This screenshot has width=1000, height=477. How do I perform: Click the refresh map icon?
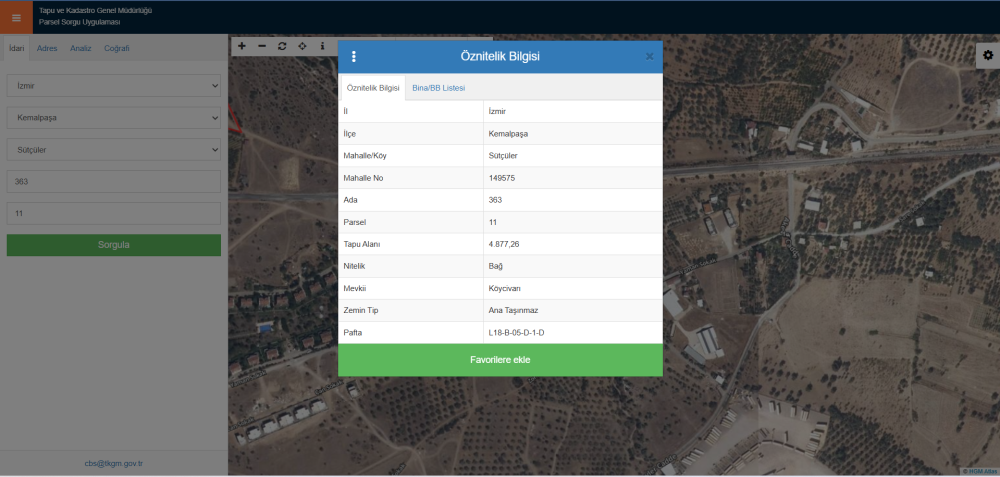click(282, 46)
